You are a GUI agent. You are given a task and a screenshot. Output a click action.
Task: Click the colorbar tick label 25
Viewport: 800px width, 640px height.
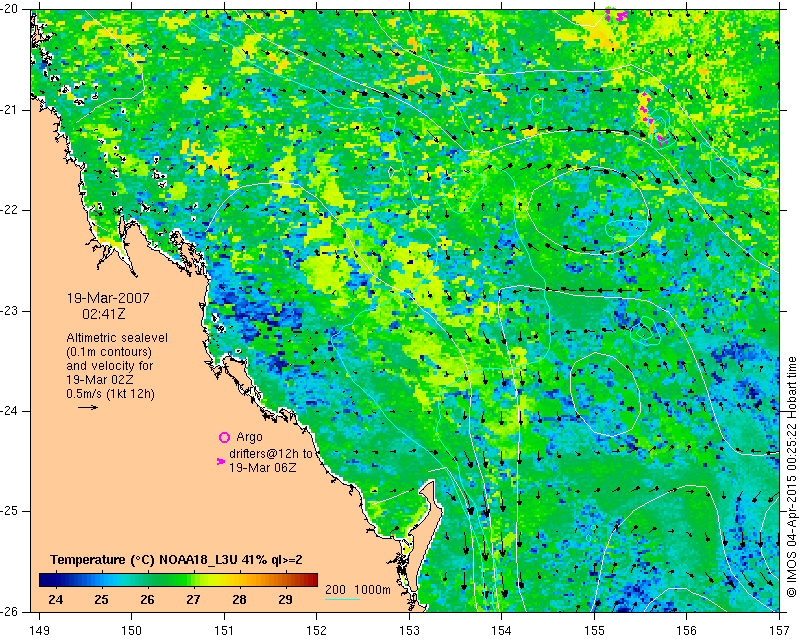102,599
